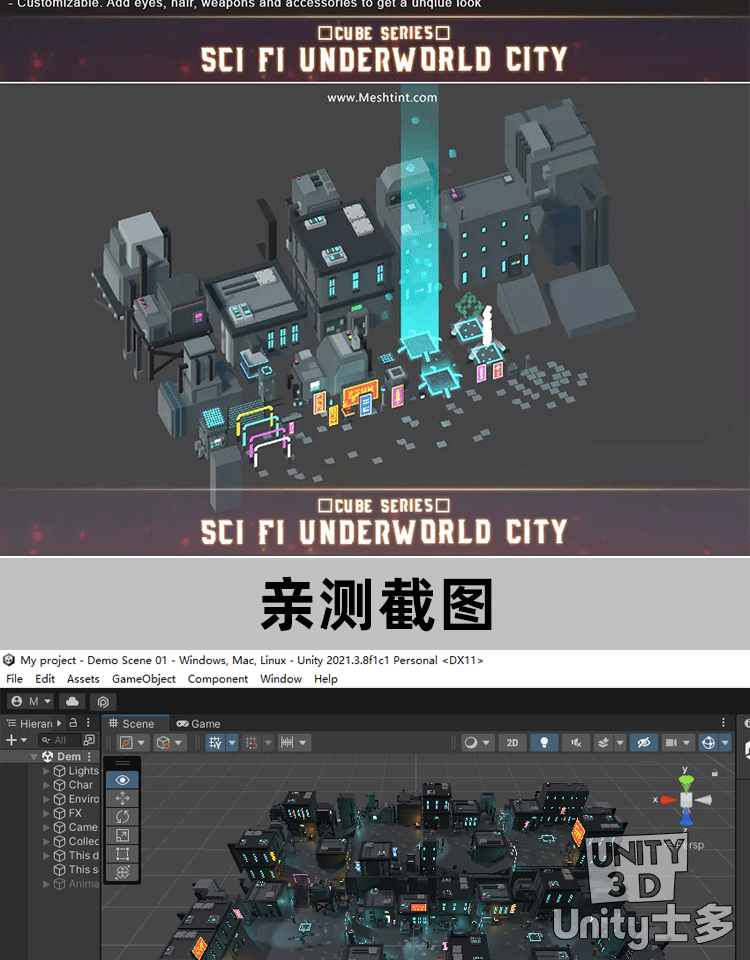Click the tool handle pivot position icon
The image size is (750, 960).
point(126,743)
